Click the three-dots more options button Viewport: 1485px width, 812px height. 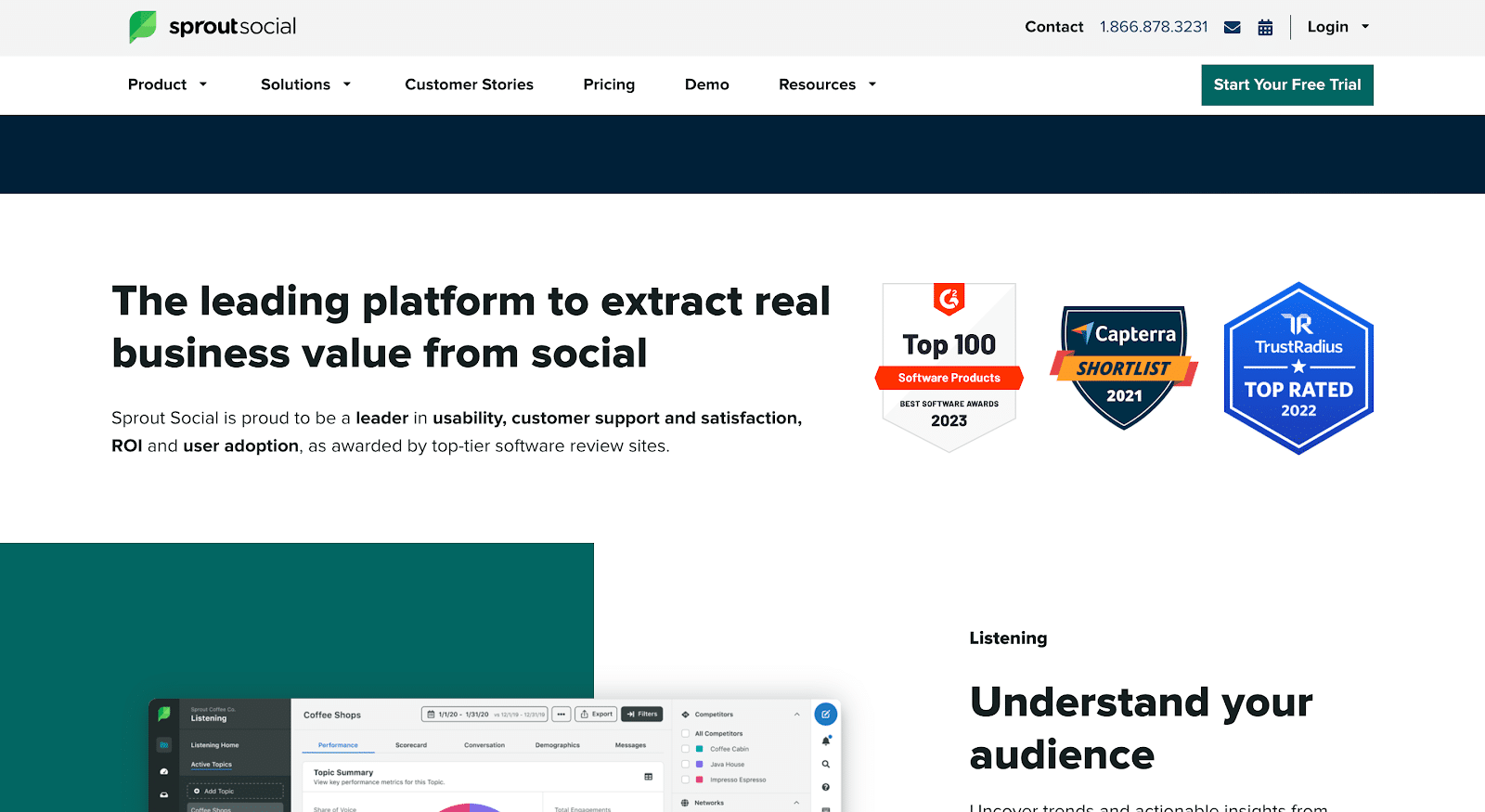pos(562,714)
